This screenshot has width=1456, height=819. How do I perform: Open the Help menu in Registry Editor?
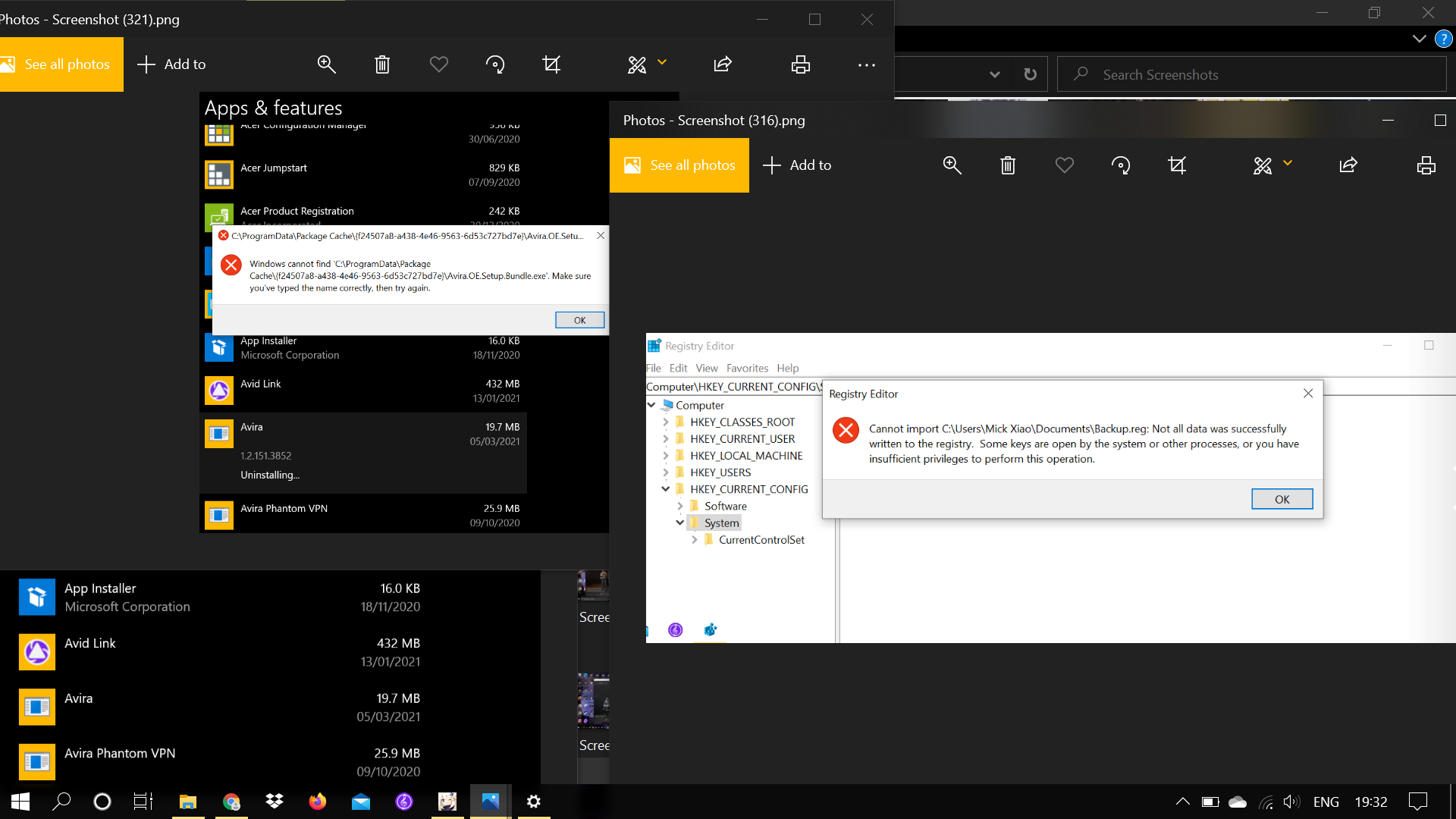pyautogui.click(x=788, y=368)
